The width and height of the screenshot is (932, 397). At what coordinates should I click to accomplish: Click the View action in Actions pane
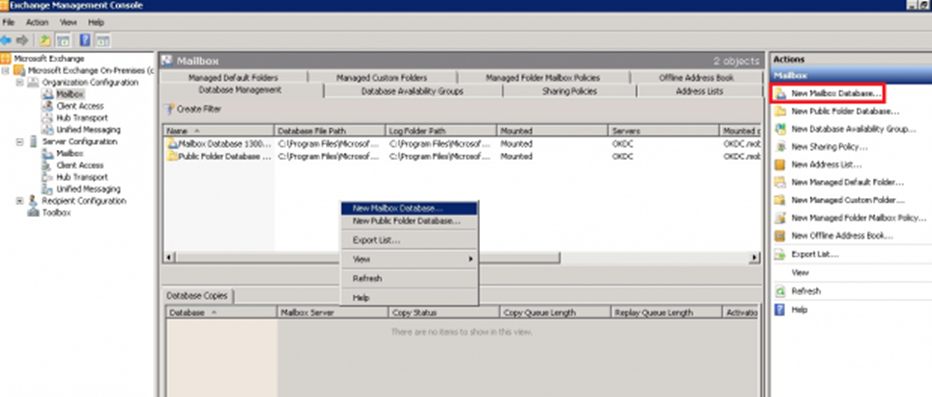click(x=800, y=273)
